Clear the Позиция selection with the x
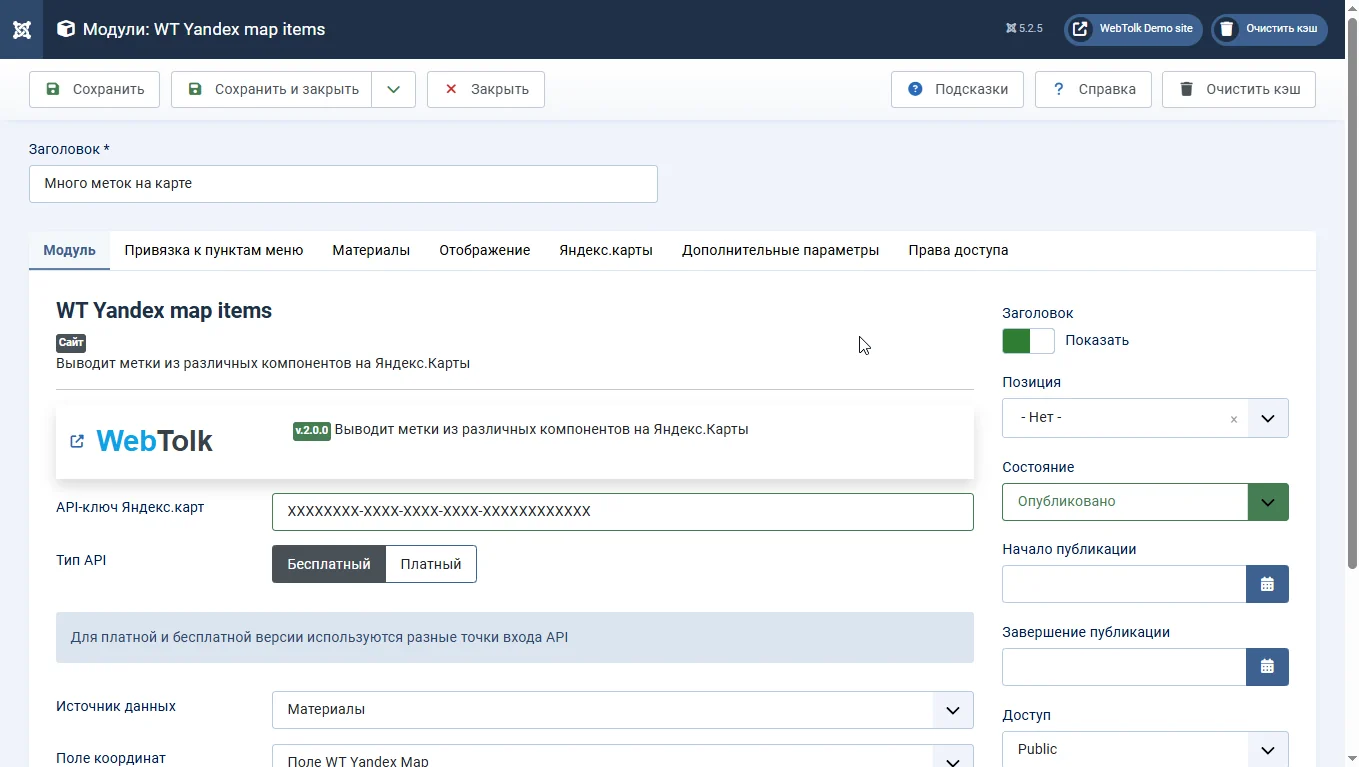 pyautogui.click(x=1233, y=419)
